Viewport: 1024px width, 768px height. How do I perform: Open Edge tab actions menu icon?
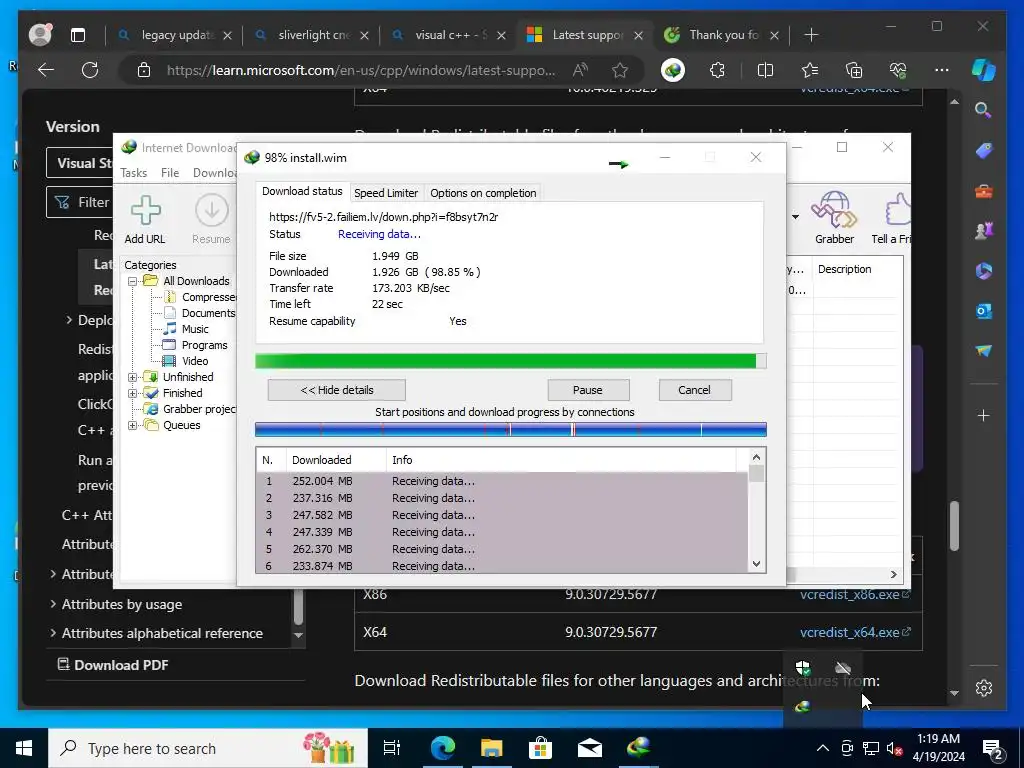(x=78, y=35)
